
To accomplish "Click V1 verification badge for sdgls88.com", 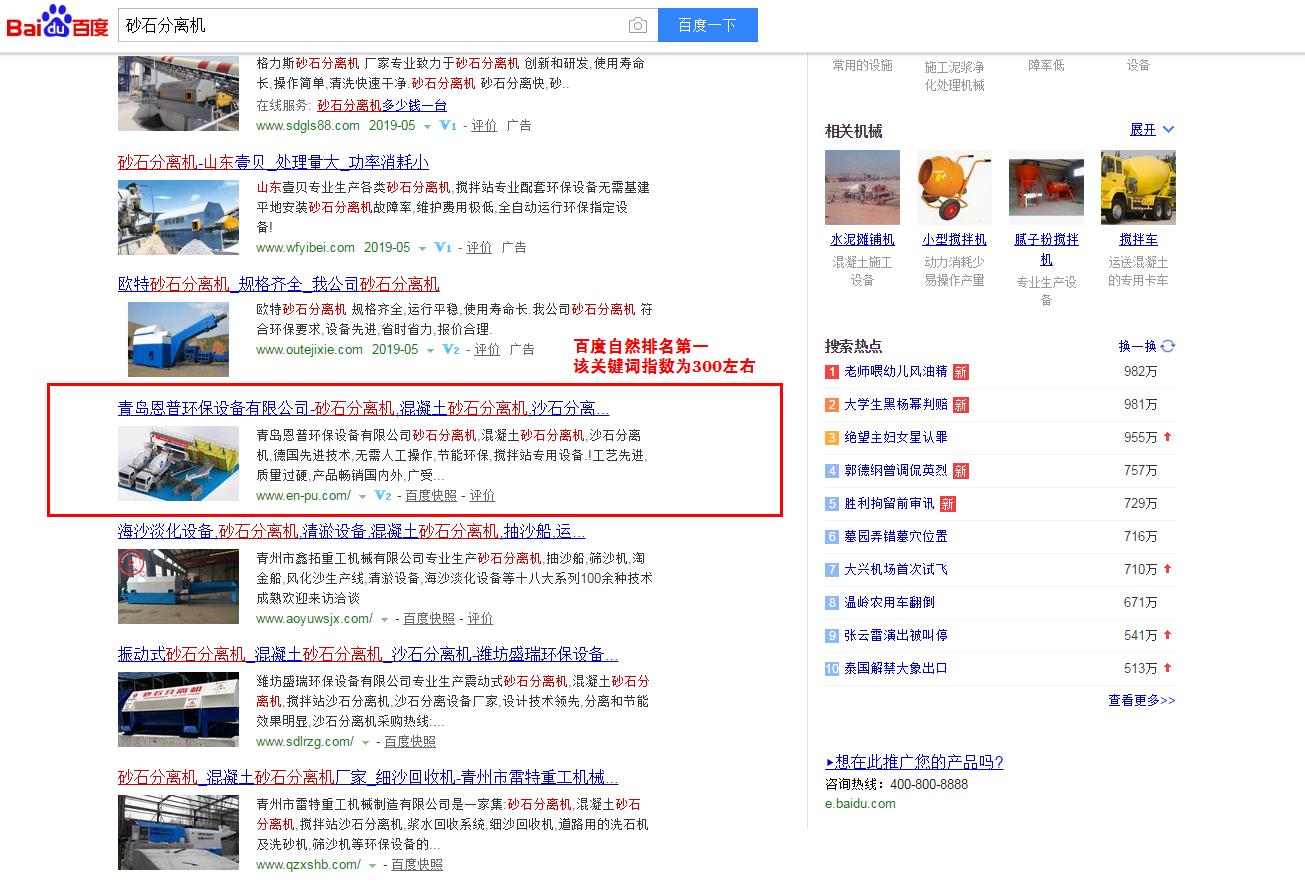I will (448, 126).
